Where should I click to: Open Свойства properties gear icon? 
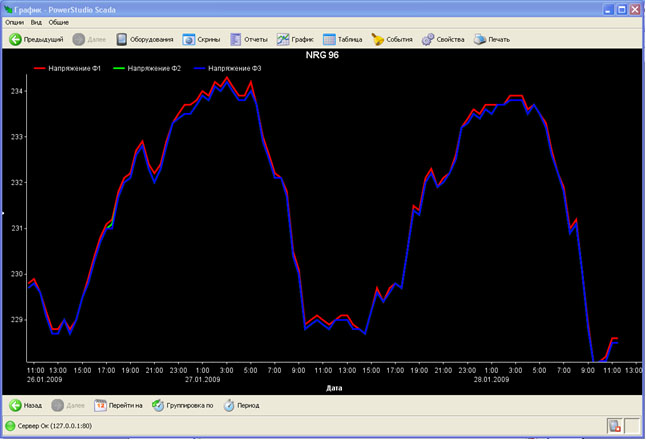coord(428,40)
